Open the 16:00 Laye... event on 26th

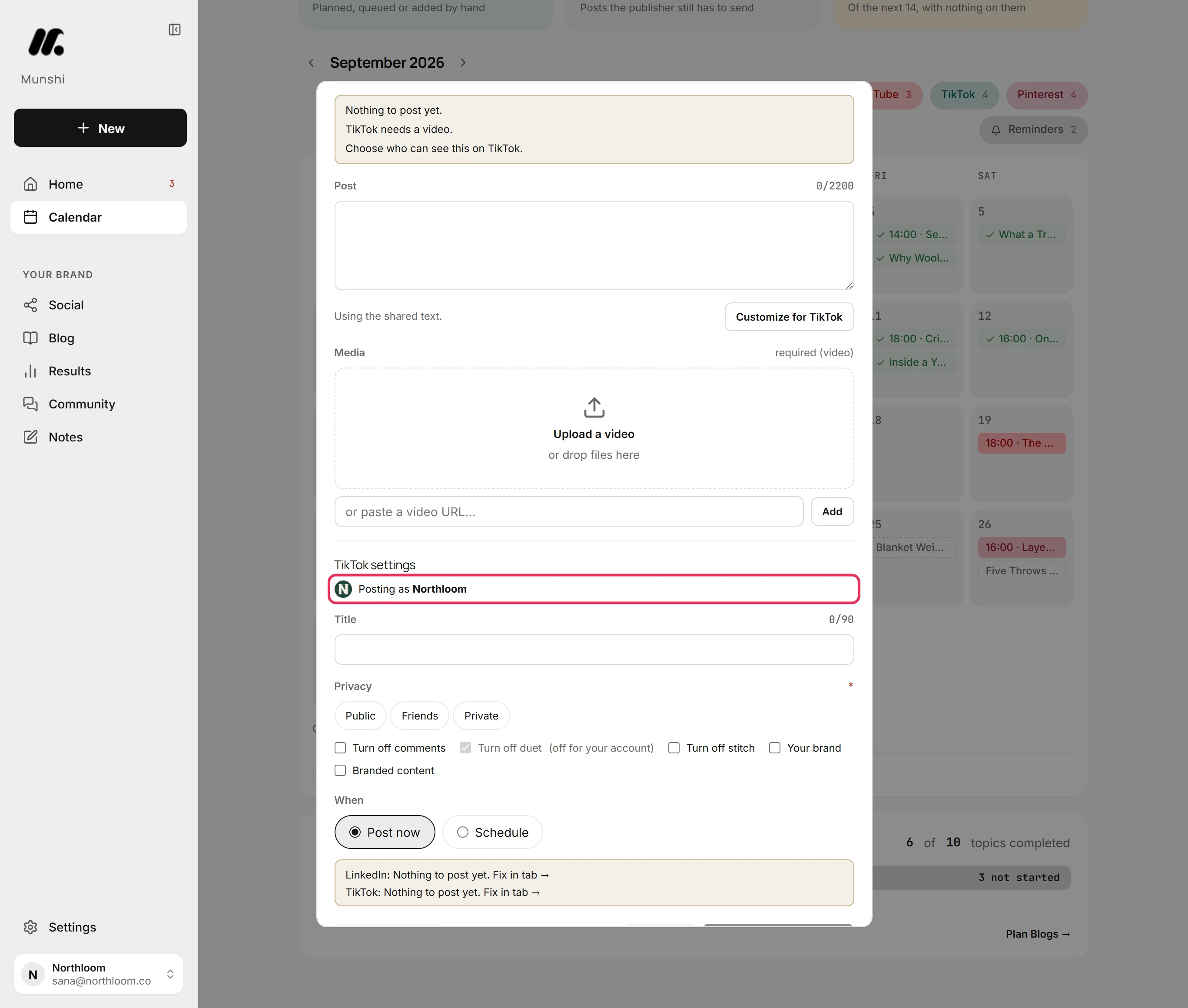click(1021, 547)
